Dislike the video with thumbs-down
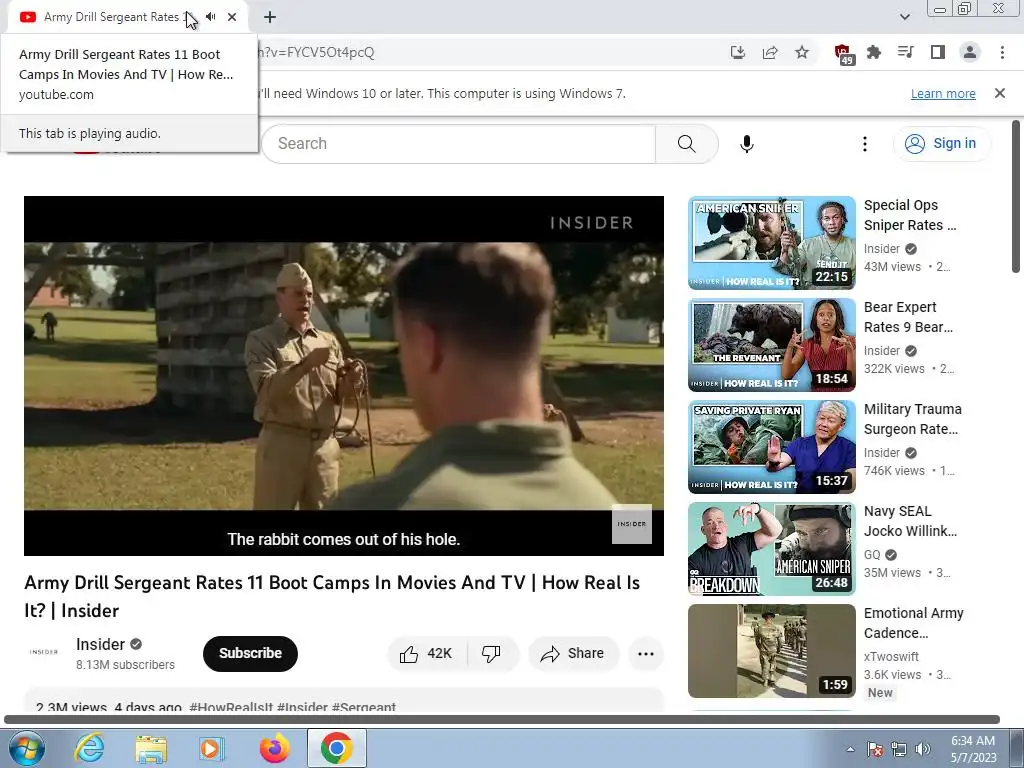Viewport: 1024px width, 768px height. point(492,654)
